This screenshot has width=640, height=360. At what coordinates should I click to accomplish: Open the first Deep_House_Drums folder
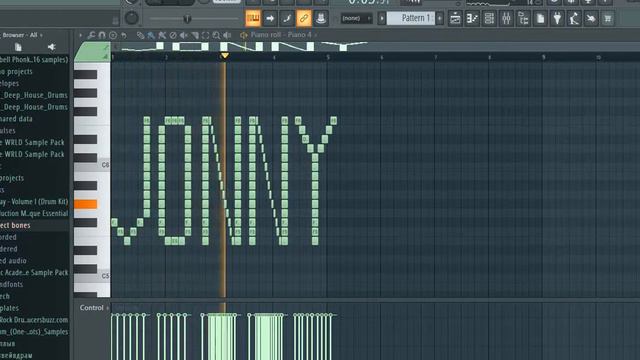coord(34,95)
